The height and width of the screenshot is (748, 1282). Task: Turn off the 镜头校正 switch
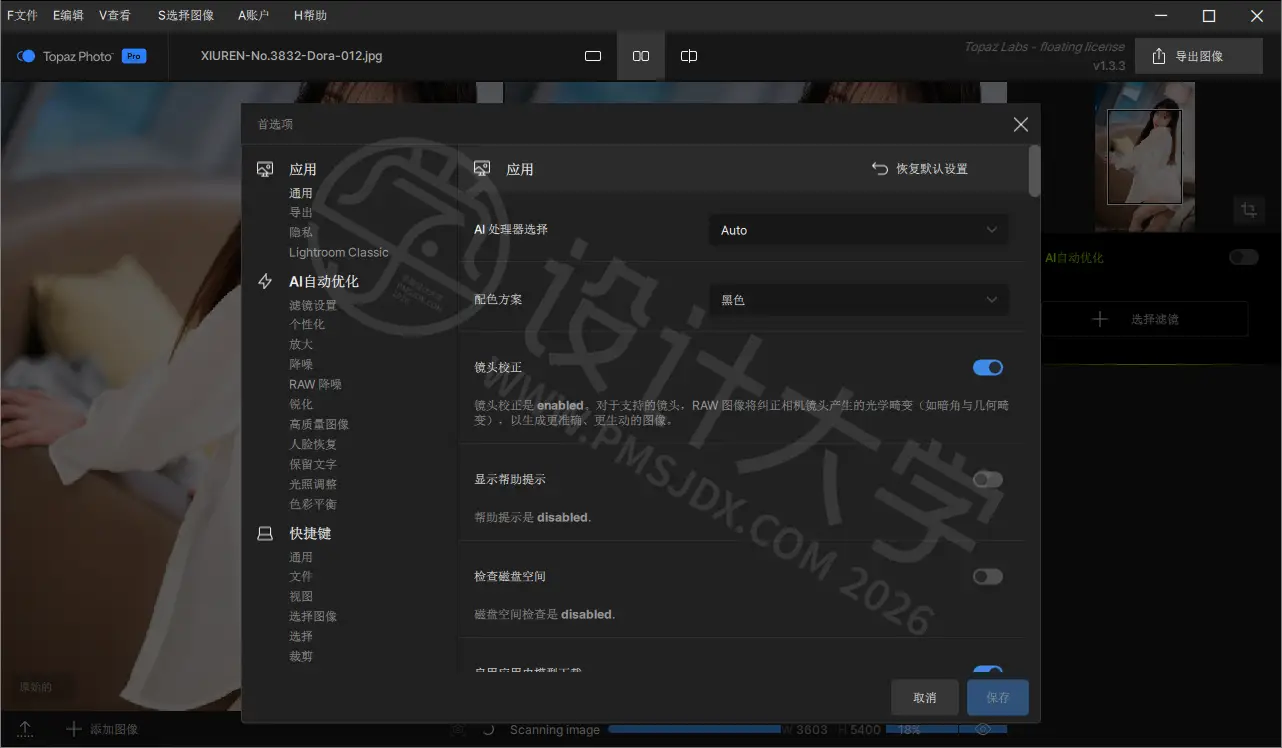[x=988, y=367]
